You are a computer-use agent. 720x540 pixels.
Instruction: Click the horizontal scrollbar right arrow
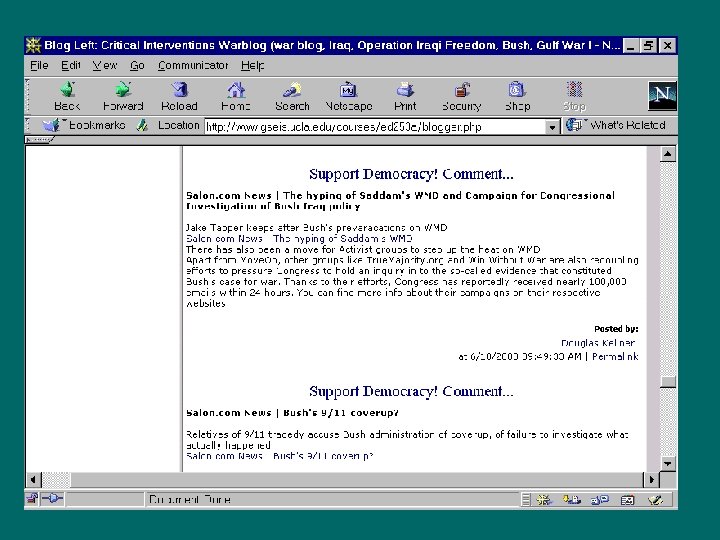click(652, 480)
